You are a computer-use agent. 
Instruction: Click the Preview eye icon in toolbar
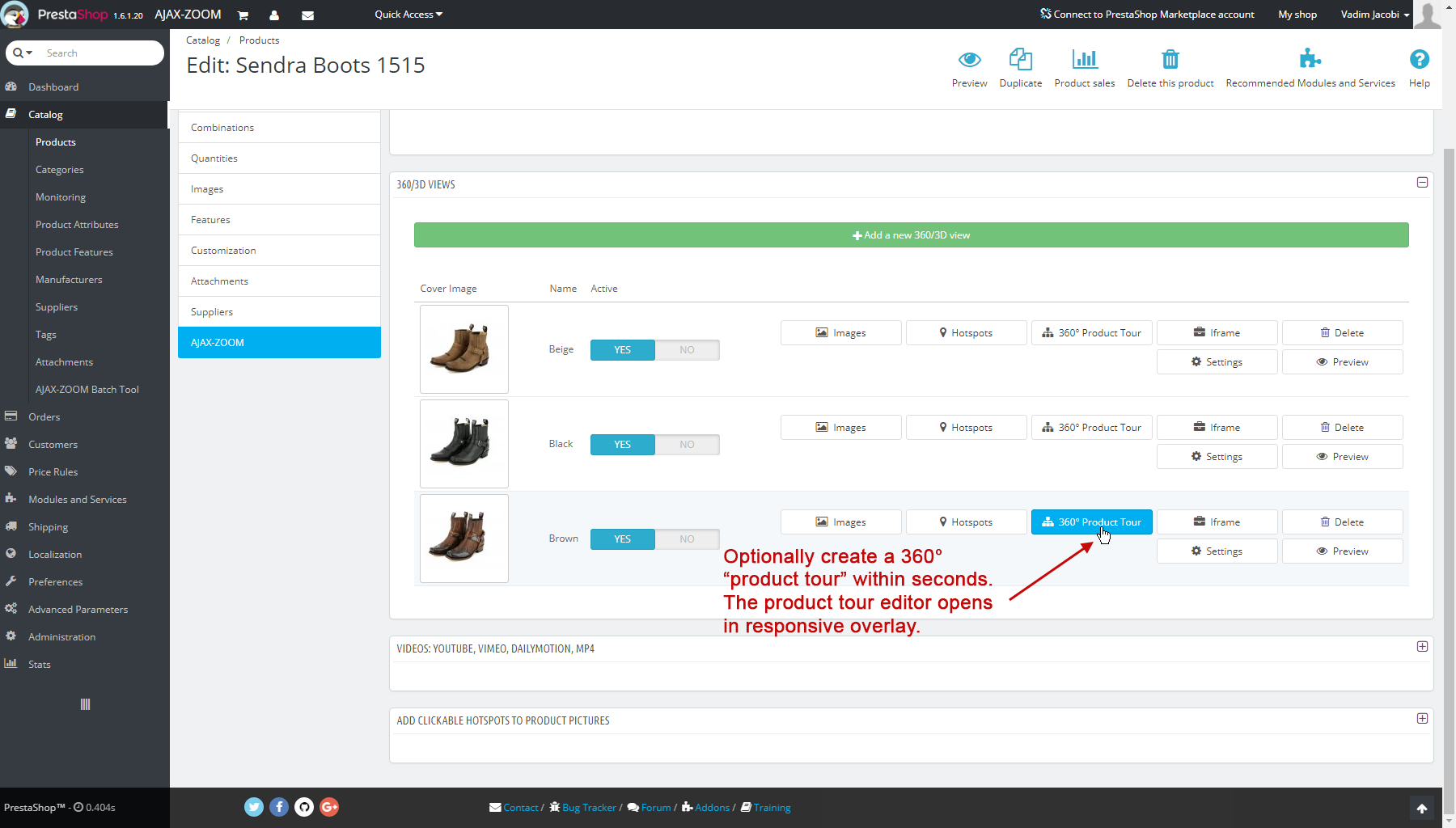tap(969, 59)
